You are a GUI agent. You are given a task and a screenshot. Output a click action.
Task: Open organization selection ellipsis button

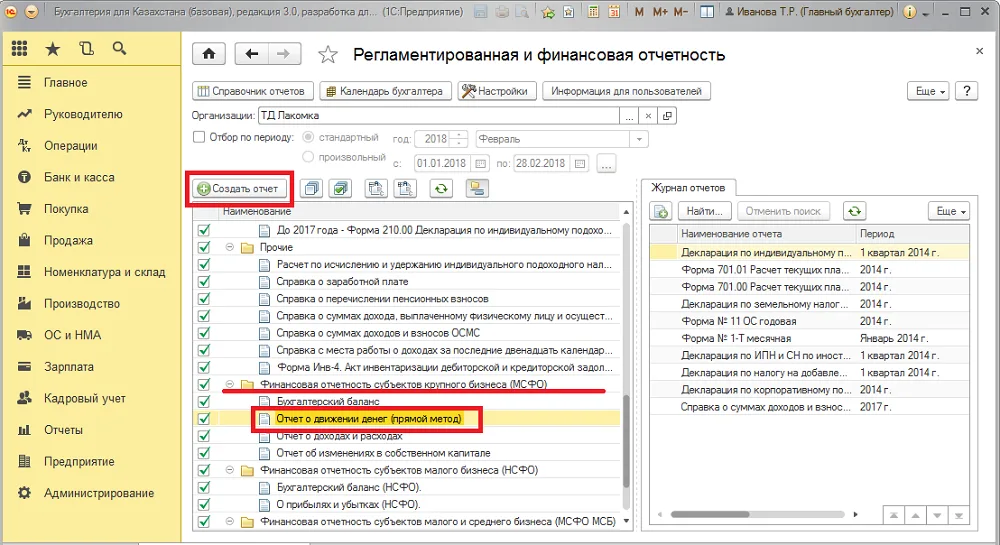(x=629, y=115)
